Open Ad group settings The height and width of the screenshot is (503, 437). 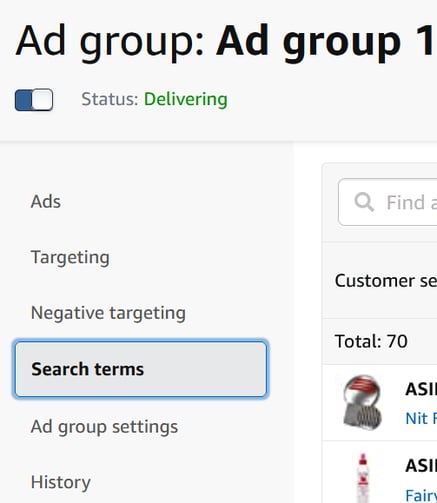point(104,427)
